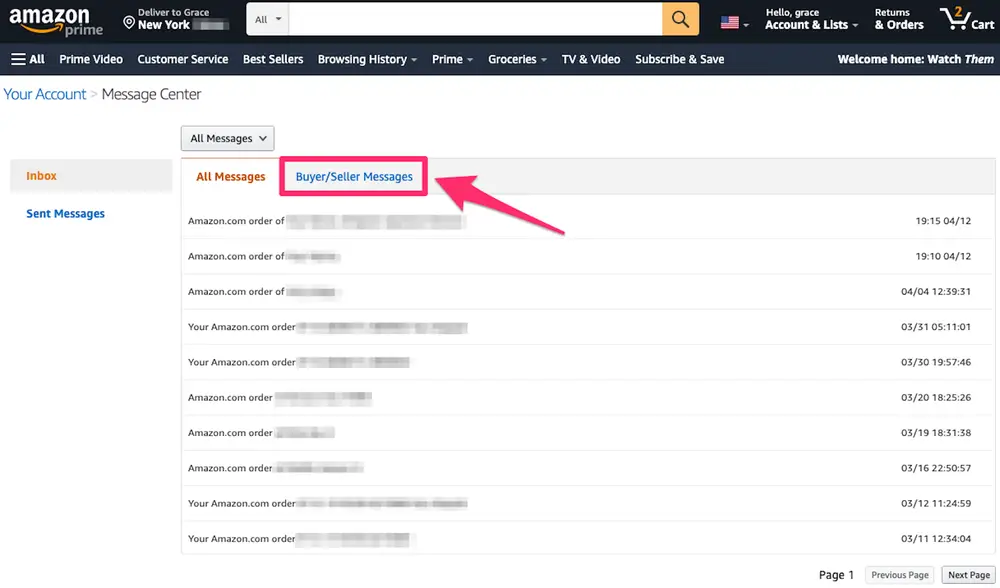1000x588 pixels.
Task: Open Returns & Orders
Action: [899, 19]
